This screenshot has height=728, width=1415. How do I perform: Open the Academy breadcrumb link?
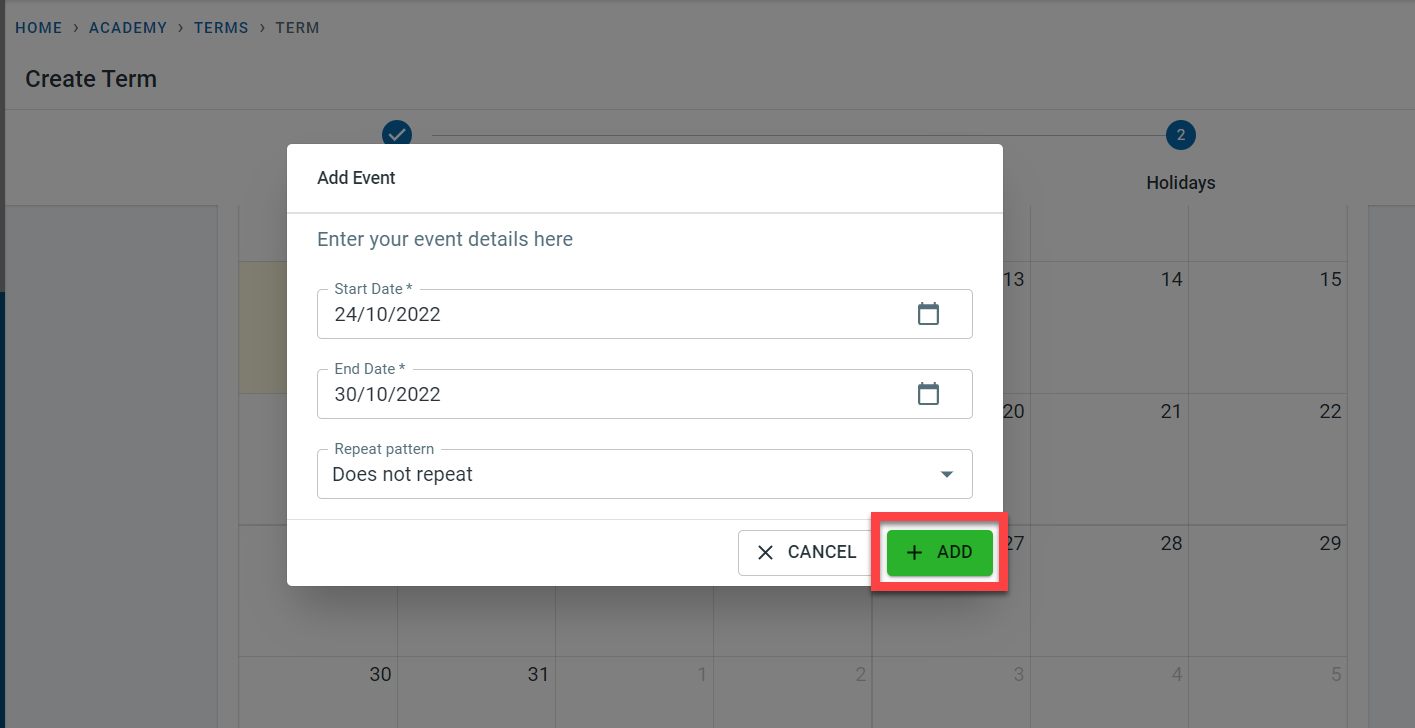[x=128, y=28]
